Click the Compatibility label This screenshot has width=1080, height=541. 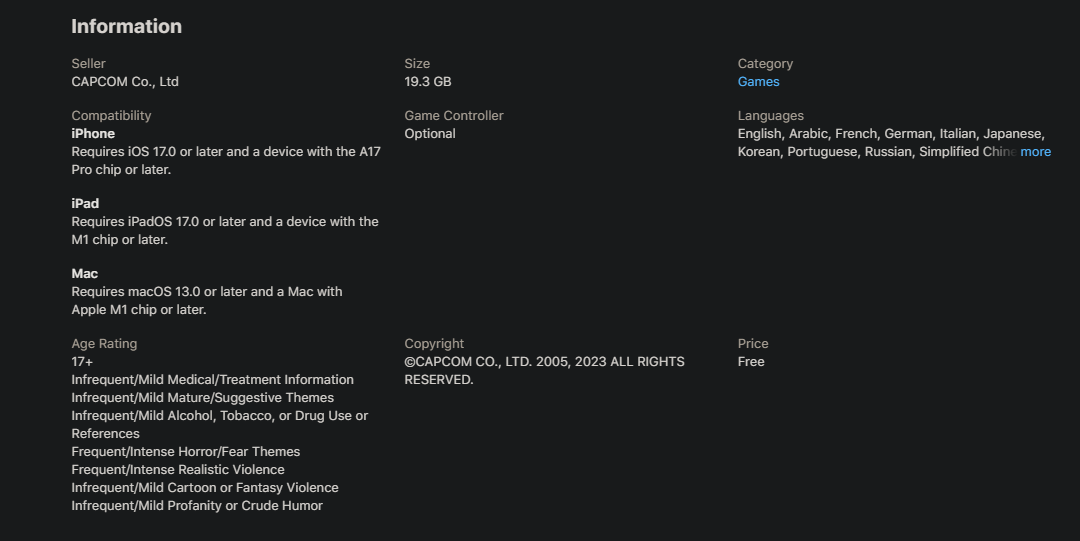coord(111,116)
